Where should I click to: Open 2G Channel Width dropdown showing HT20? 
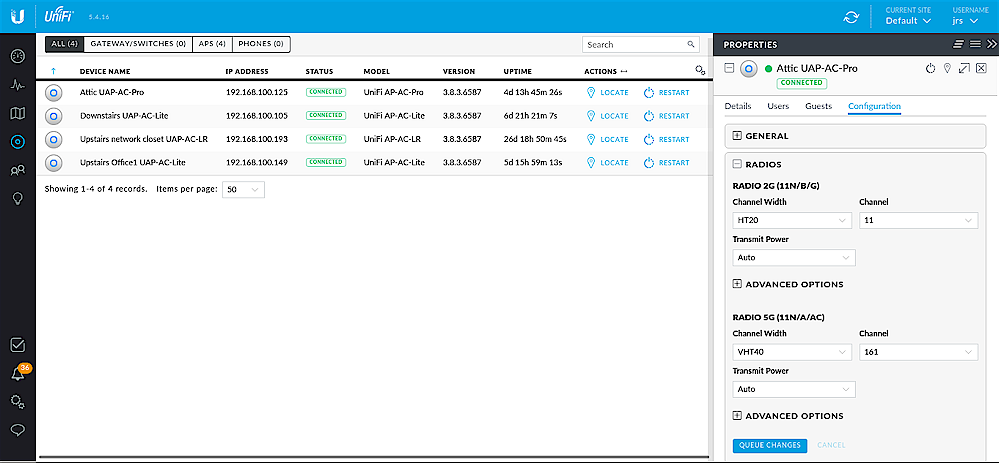(x=792, y=221)
